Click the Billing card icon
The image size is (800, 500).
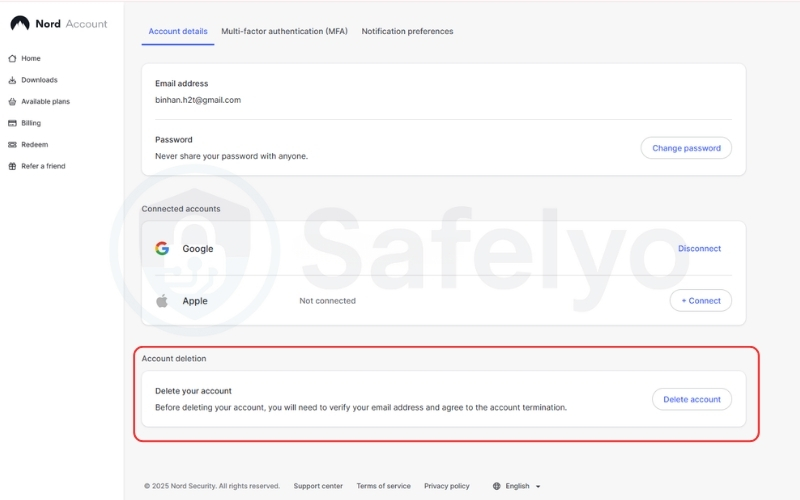click(12, 123)
